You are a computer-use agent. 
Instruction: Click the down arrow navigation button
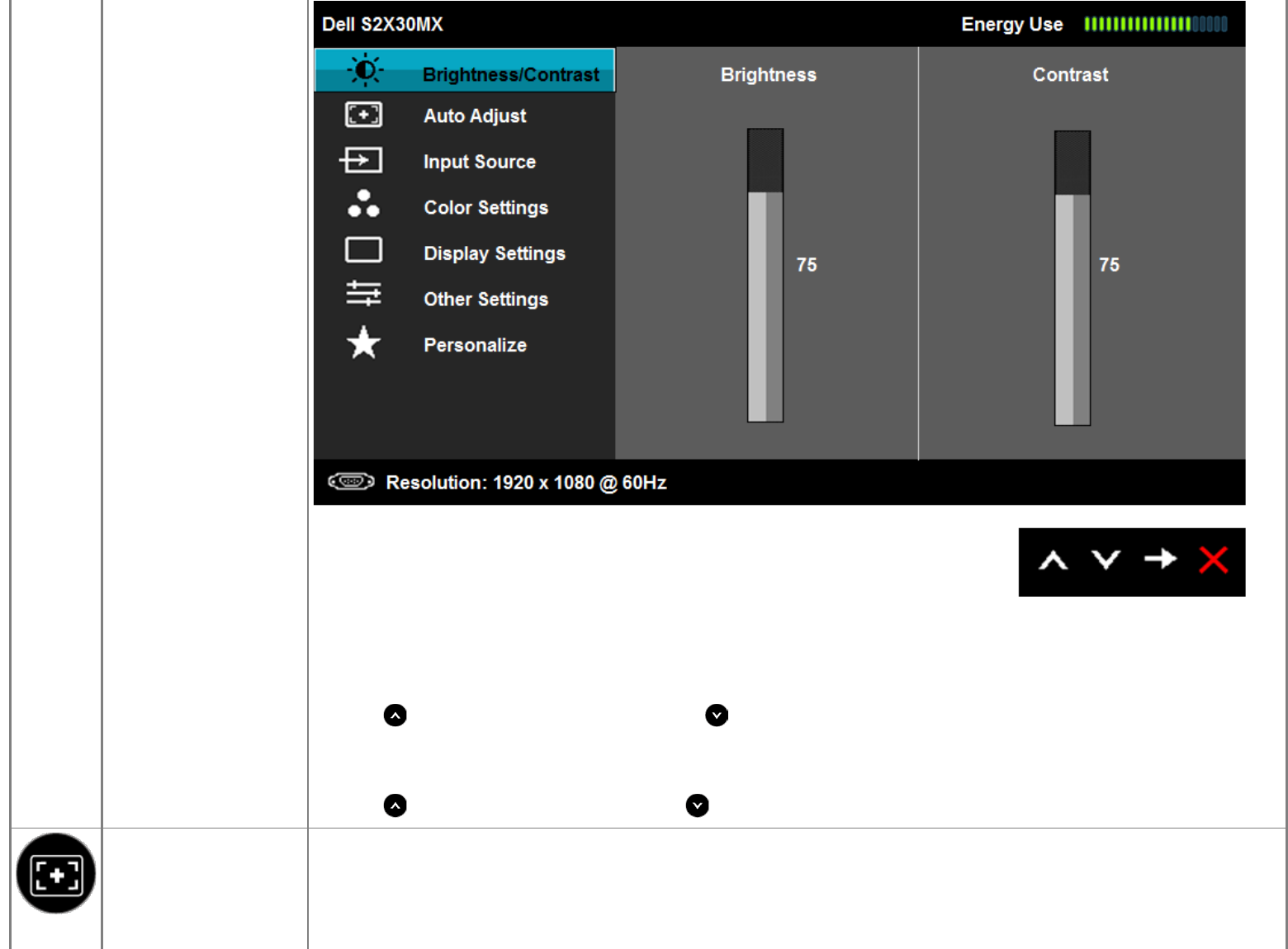(1106, 560)
